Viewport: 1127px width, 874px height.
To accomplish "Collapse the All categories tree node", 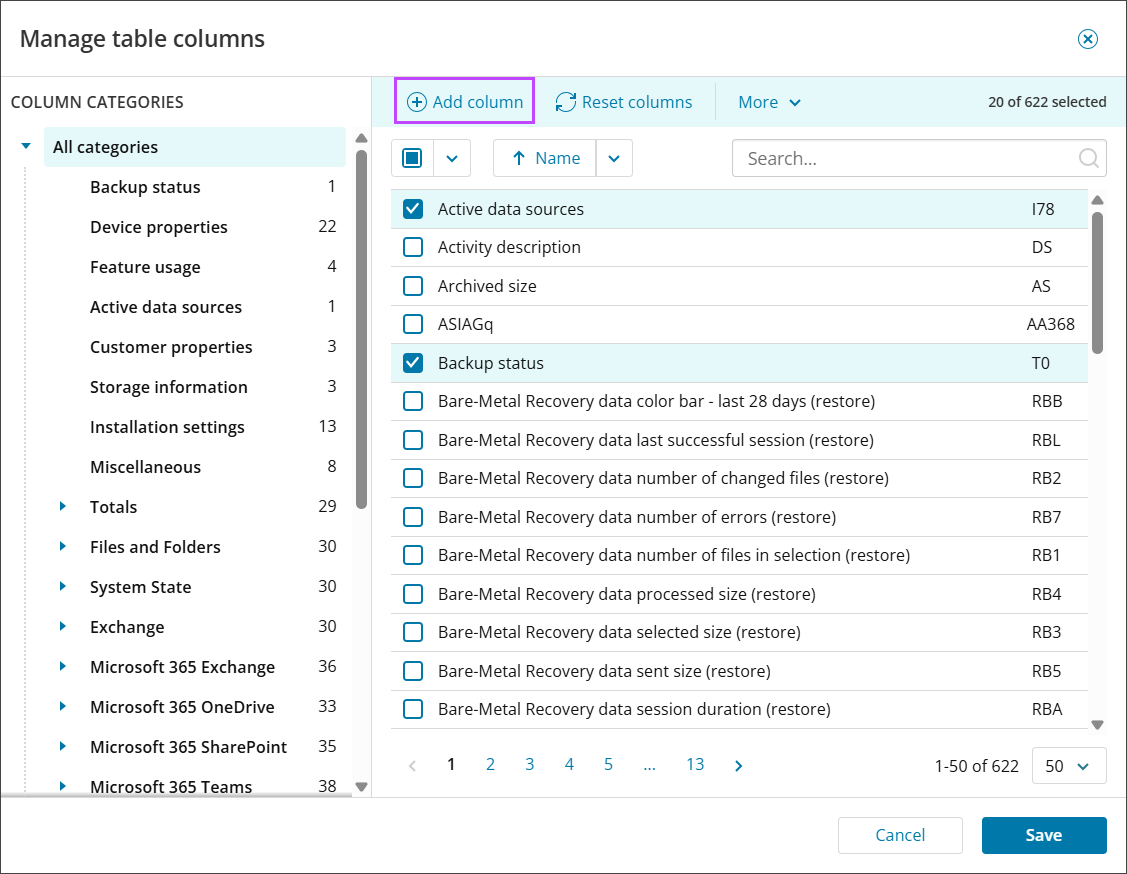I will 26,147.
